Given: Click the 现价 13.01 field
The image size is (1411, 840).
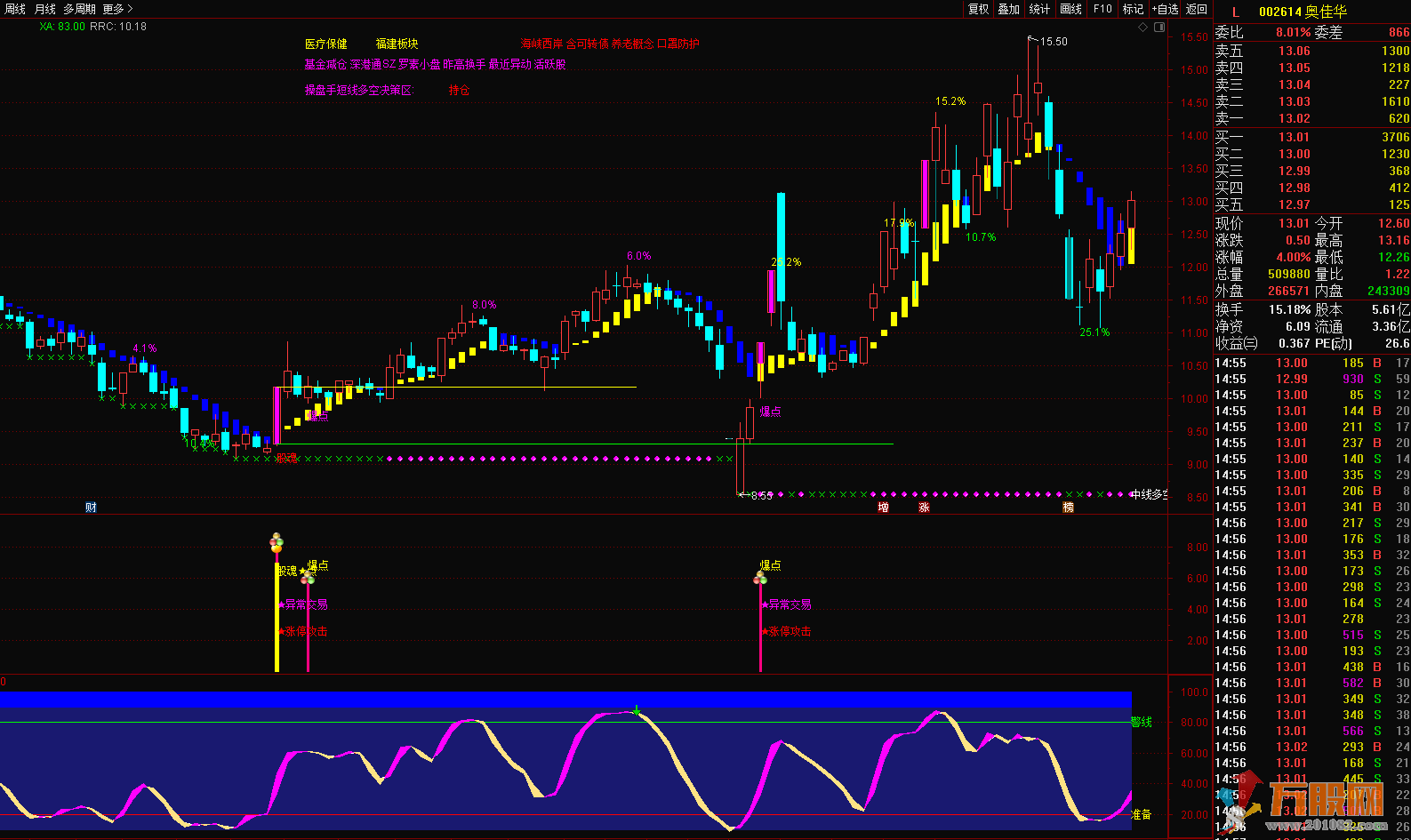Looking at the screenshot, I should tap(1263, 223).
